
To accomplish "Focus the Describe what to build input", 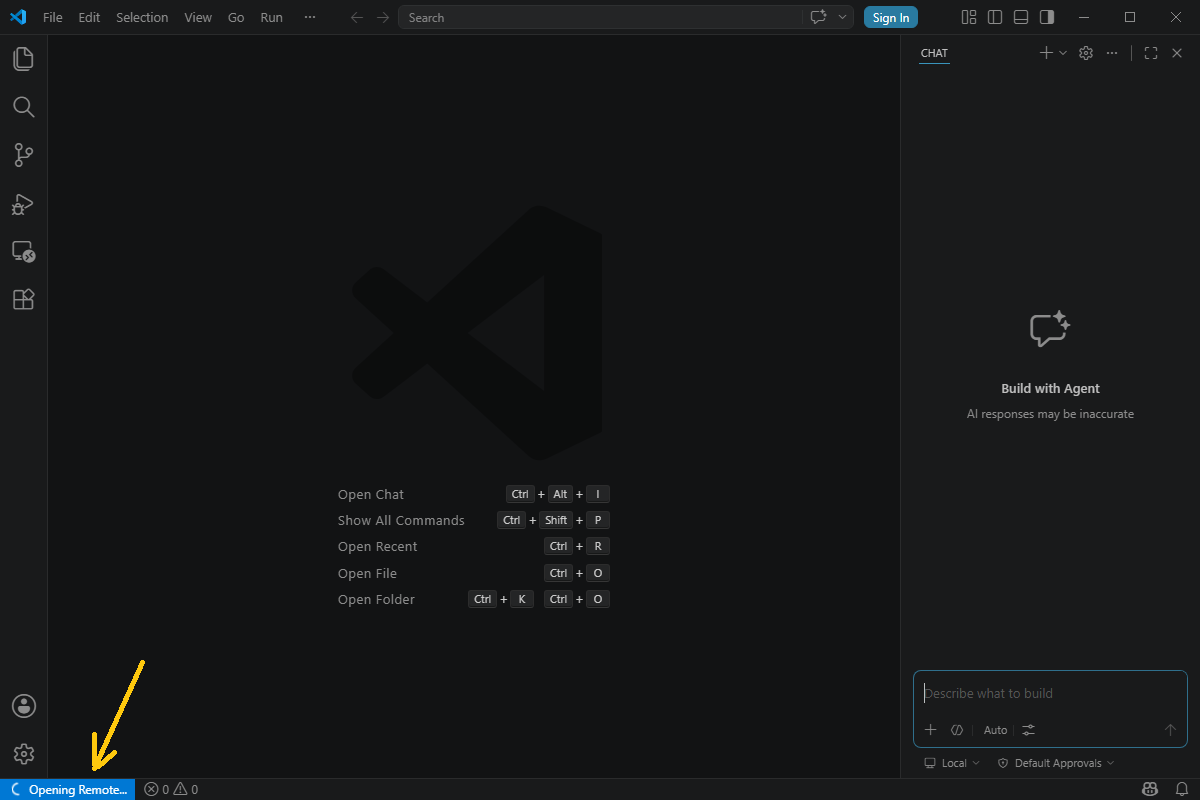I will click(x=1050, y=693).
